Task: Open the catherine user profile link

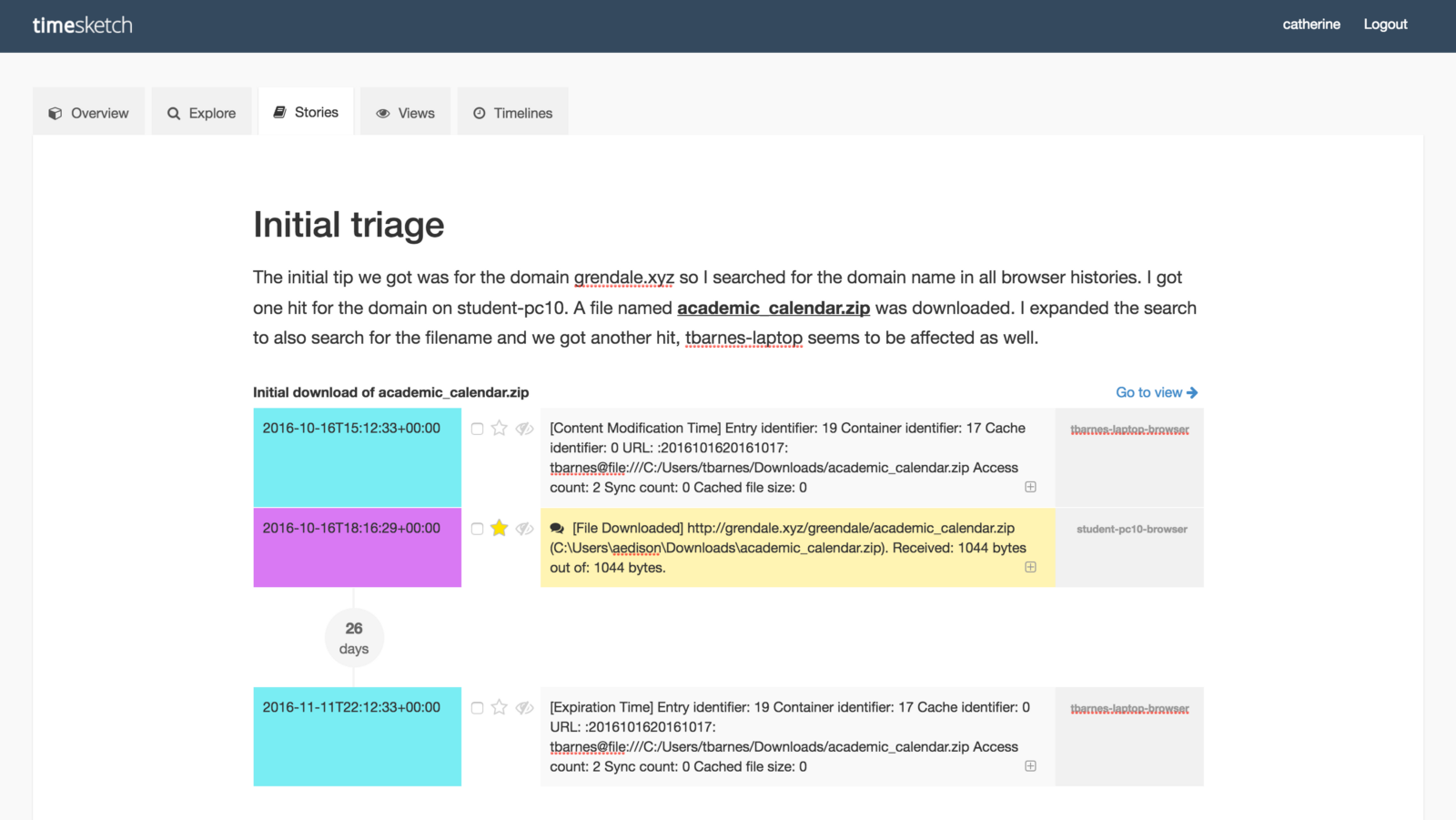Action: (1310, 25)
